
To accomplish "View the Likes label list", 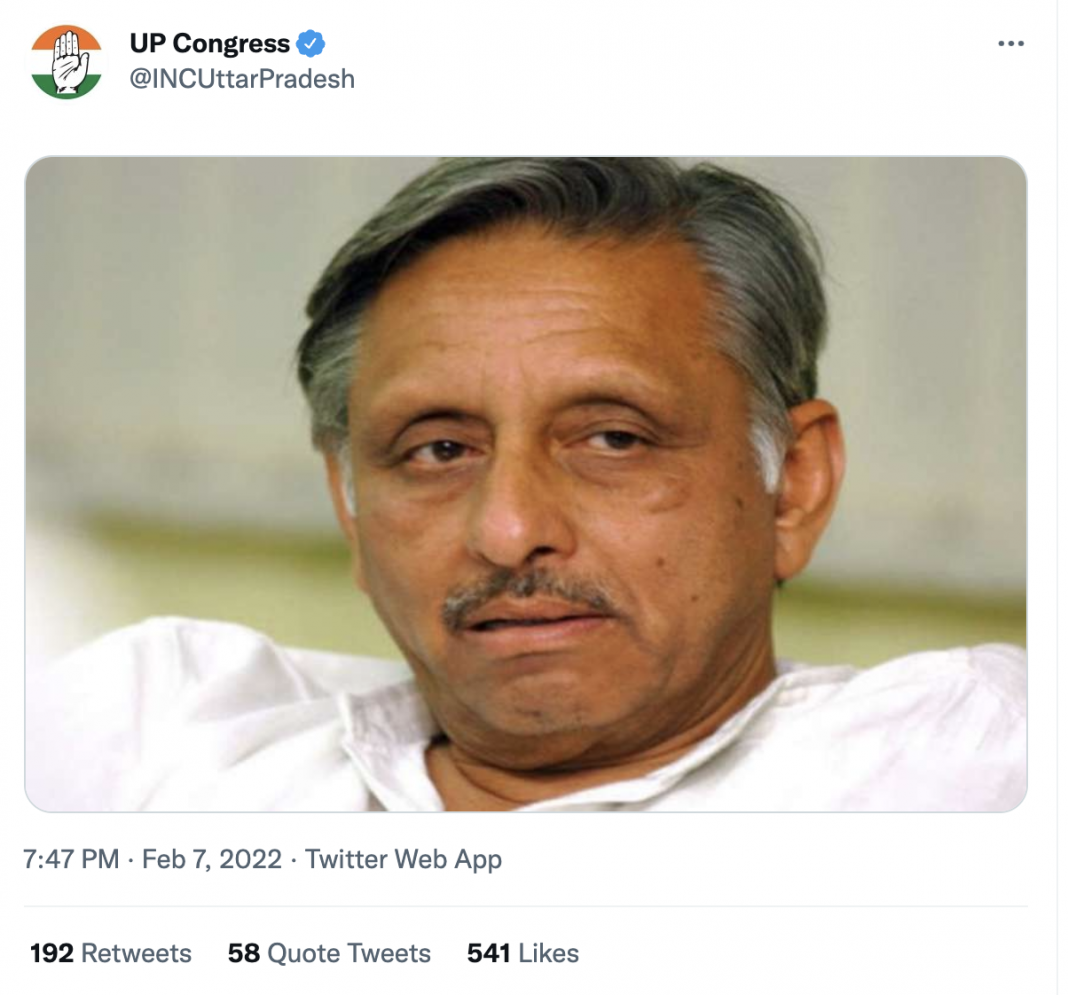I will 548,953.
